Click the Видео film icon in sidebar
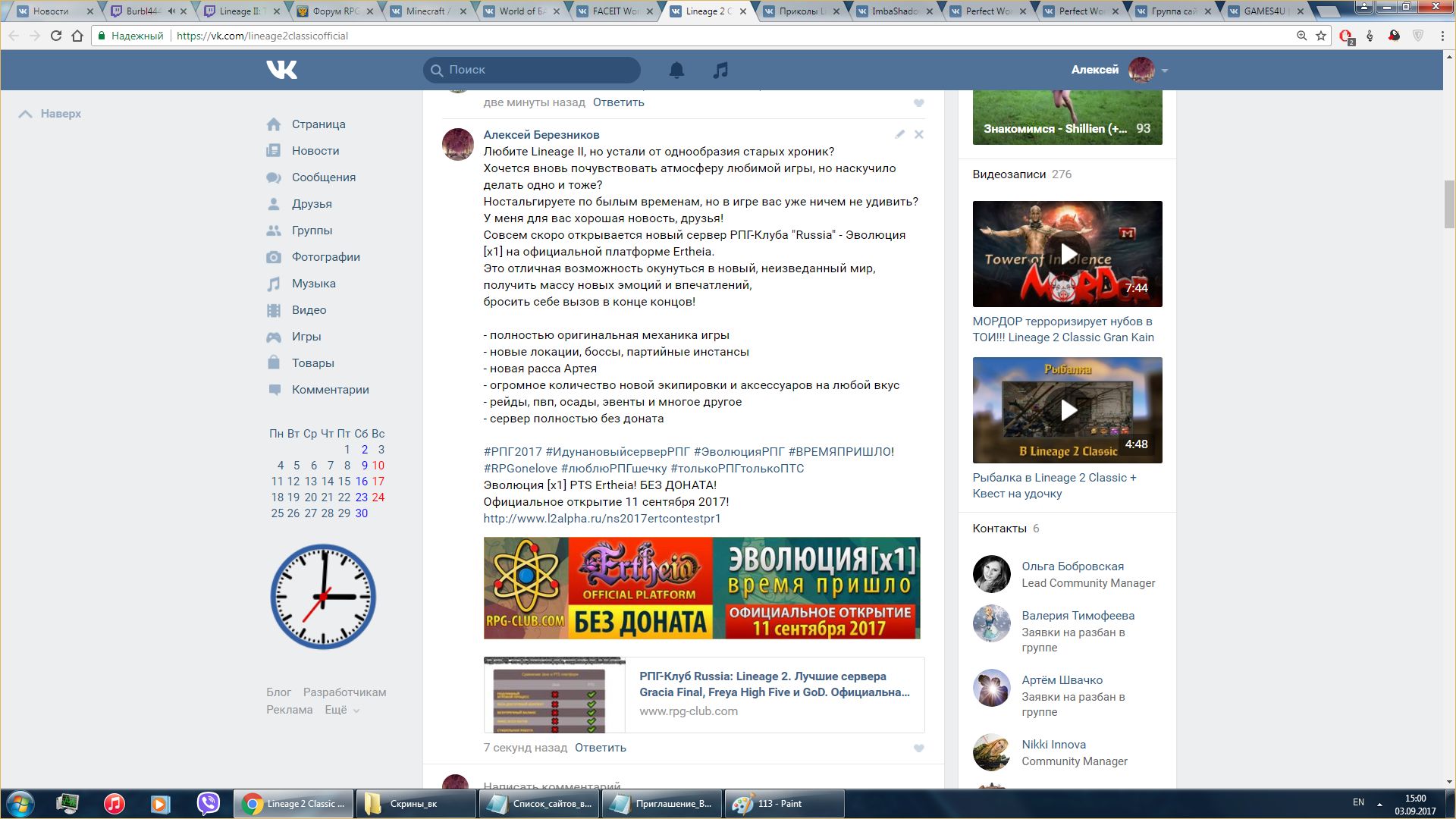 coord(274,310)
